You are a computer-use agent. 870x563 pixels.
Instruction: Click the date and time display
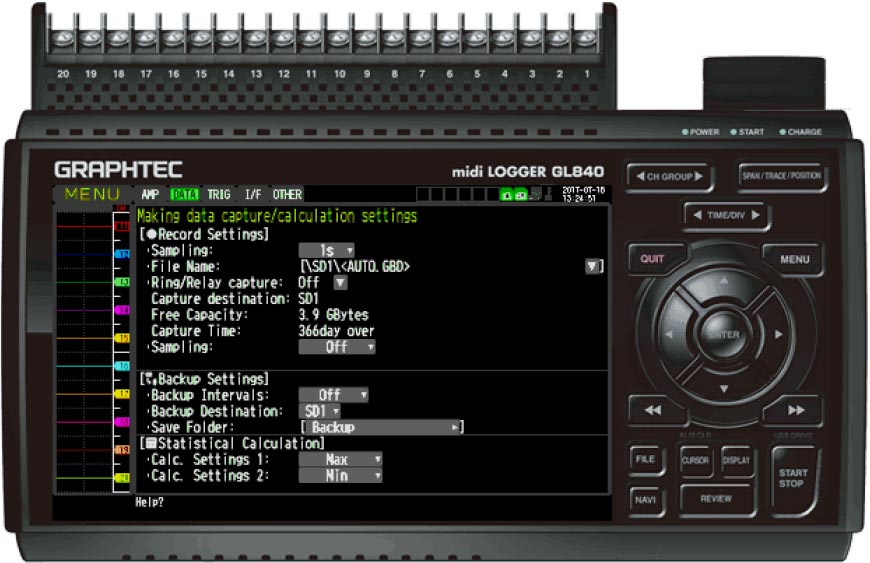(x=583, y=194)
